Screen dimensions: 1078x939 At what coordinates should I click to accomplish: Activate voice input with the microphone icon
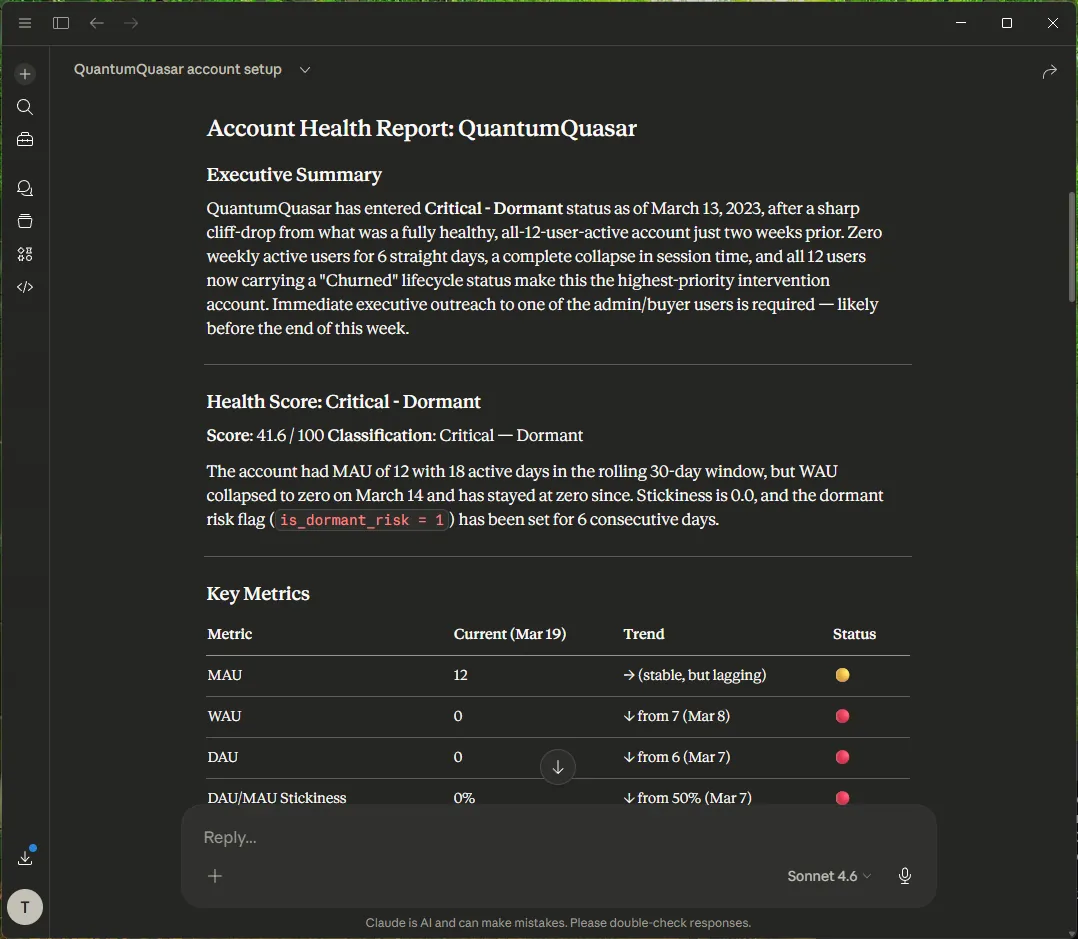[904, 876]
